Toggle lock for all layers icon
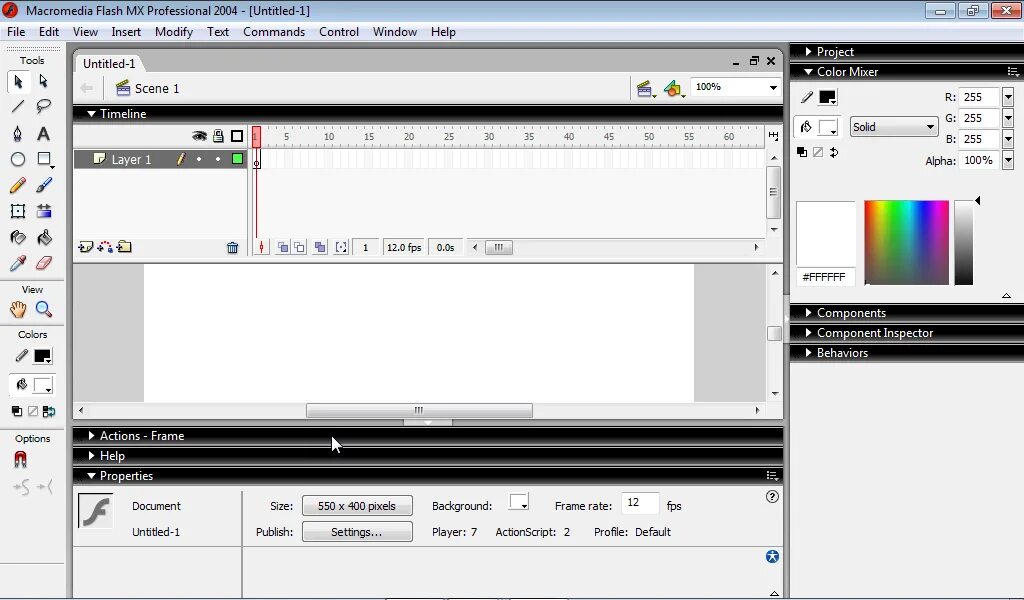Screen dimensions: 1024x600 pos(218,136)
